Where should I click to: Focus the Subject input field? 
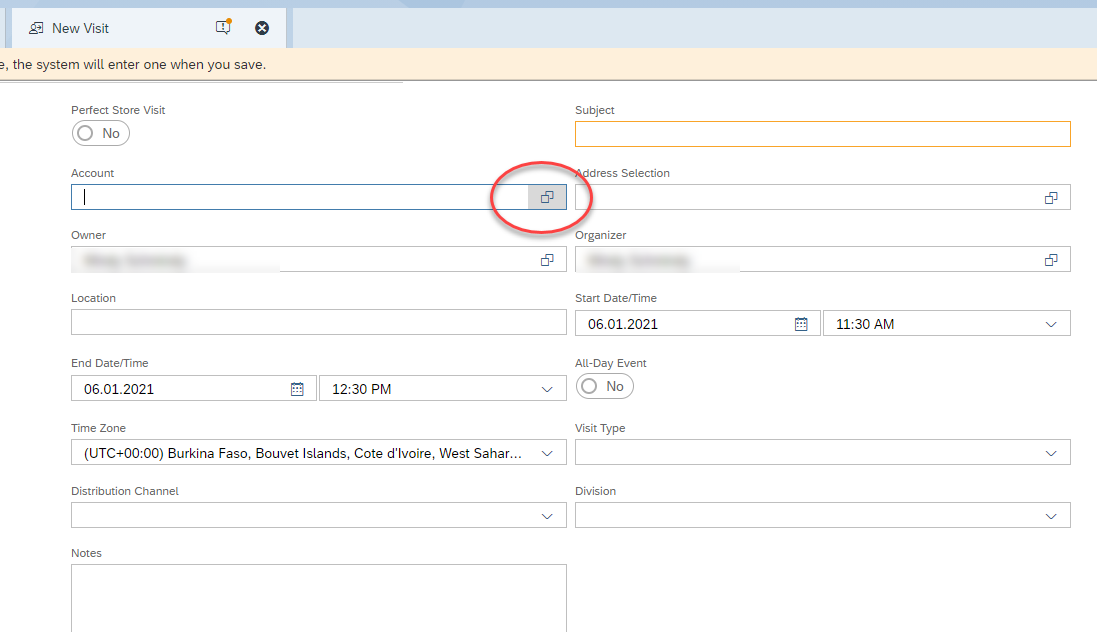pos(823,134)
